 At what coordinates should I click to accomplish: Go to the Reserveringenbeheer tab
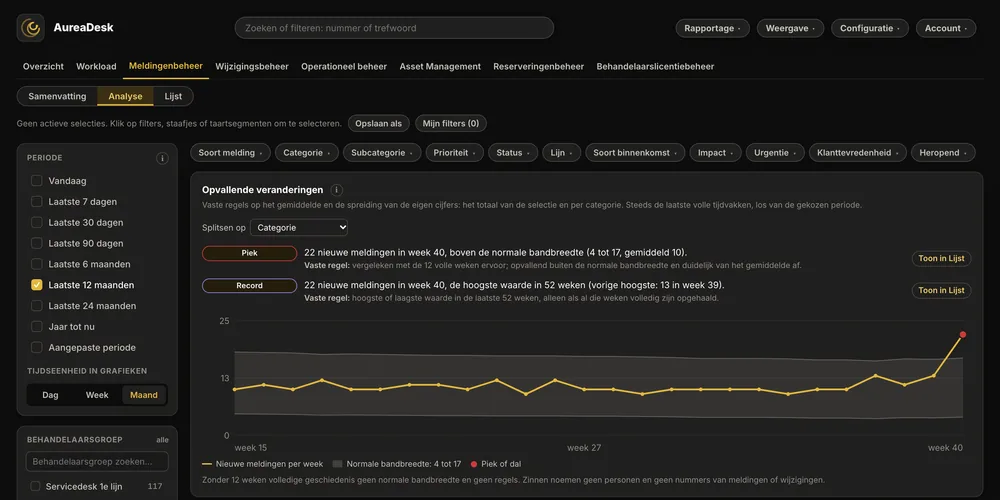(x=538, y=66)
